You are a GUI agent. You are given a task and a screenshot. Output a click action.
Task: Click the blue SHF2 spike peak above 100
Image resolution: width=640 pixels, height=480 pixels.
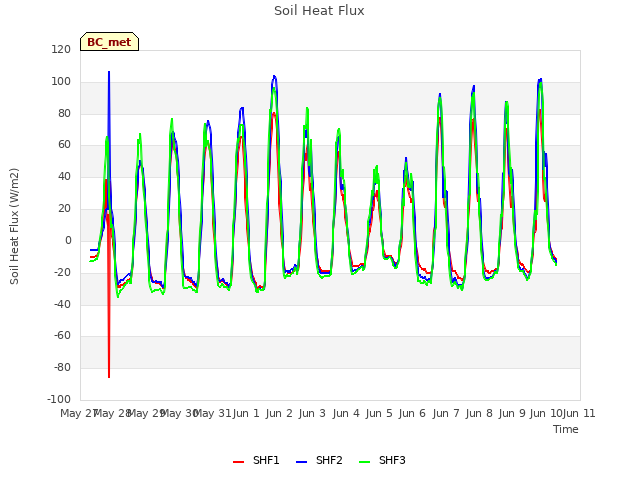[x=109, y=72]
